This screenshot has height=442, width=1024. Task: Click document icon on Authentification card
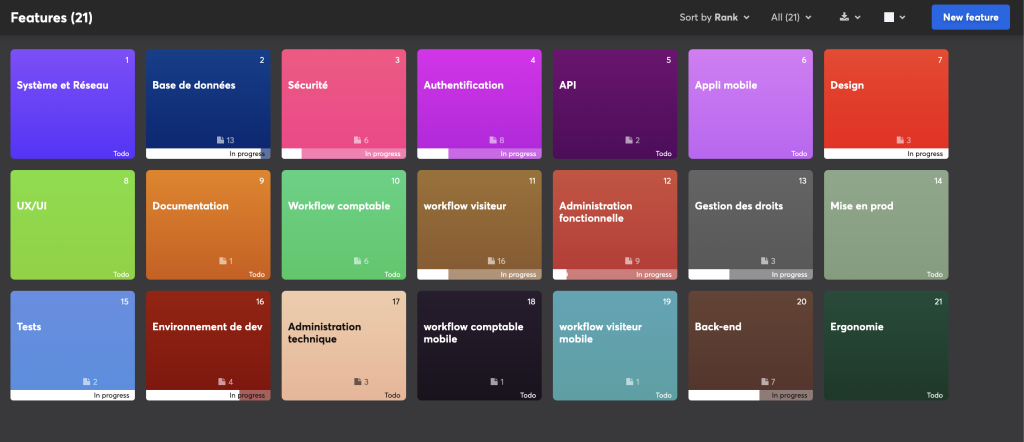point(491,140)
